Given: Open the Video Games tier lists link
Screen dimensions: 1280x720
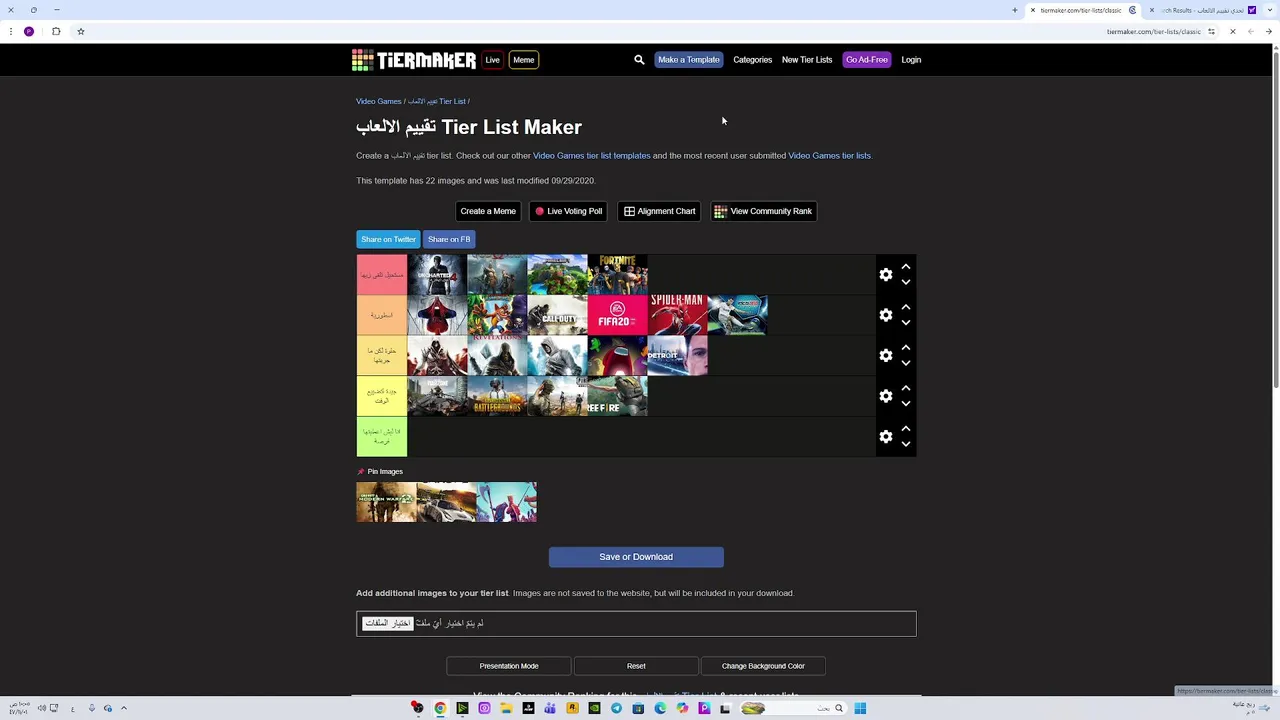Looking at the screenshot, I should pos(829,156).
